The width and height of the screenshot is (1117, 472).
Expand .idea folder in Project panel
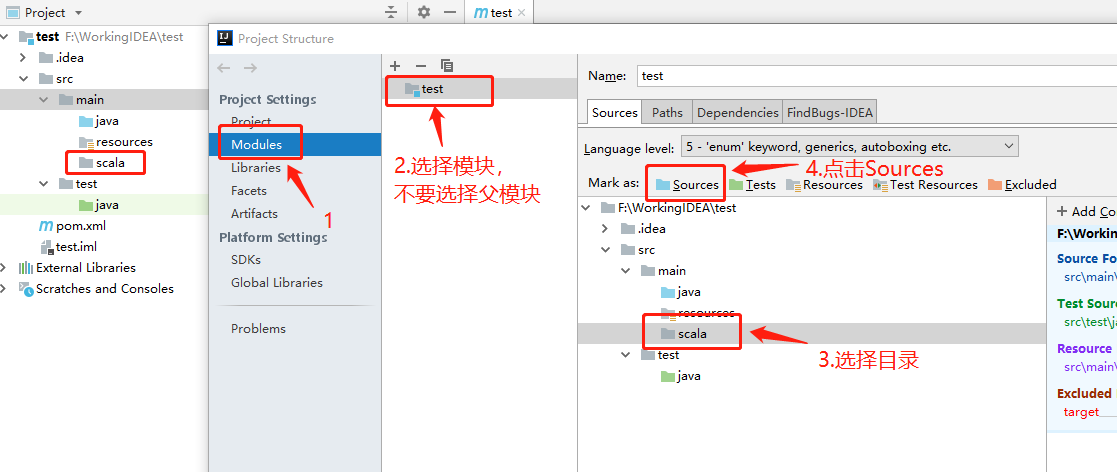pos(23,58)
